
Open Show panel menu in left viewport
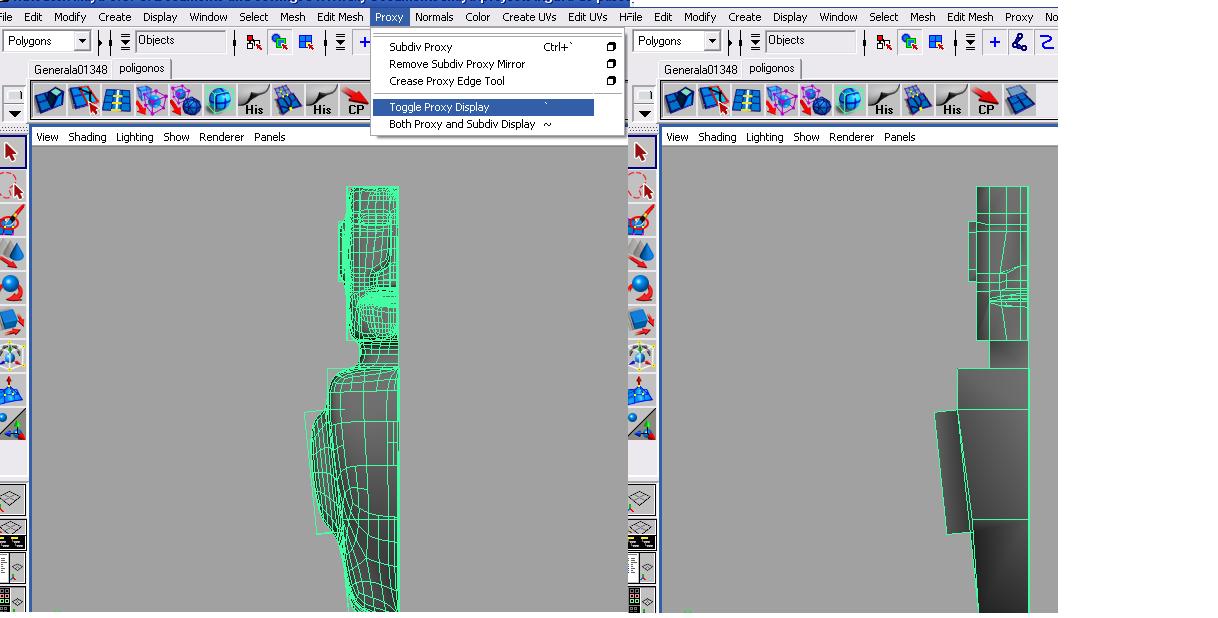(176, 137)
